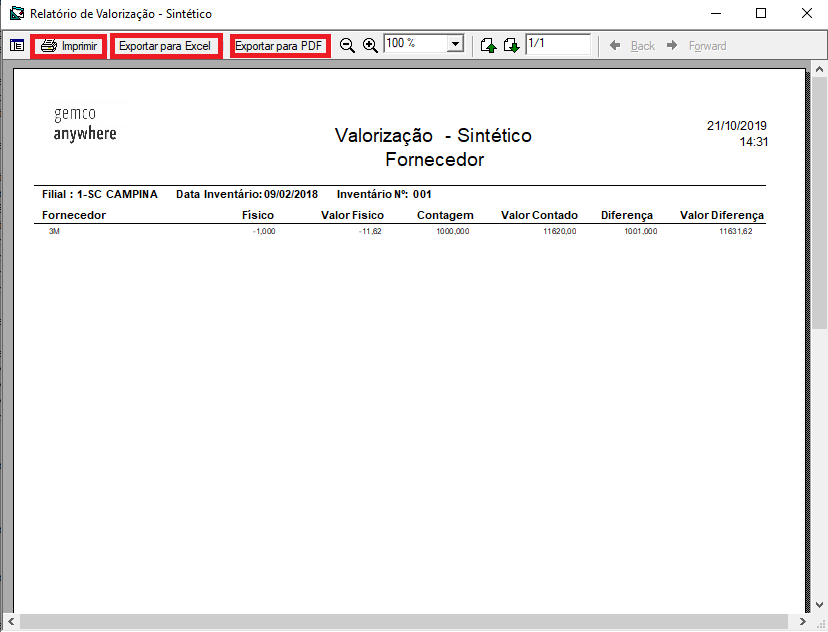Screen dimensions: 828x632
Task: Click the vertical scrollbar up arrow
Action: click(x=820, y=69)
